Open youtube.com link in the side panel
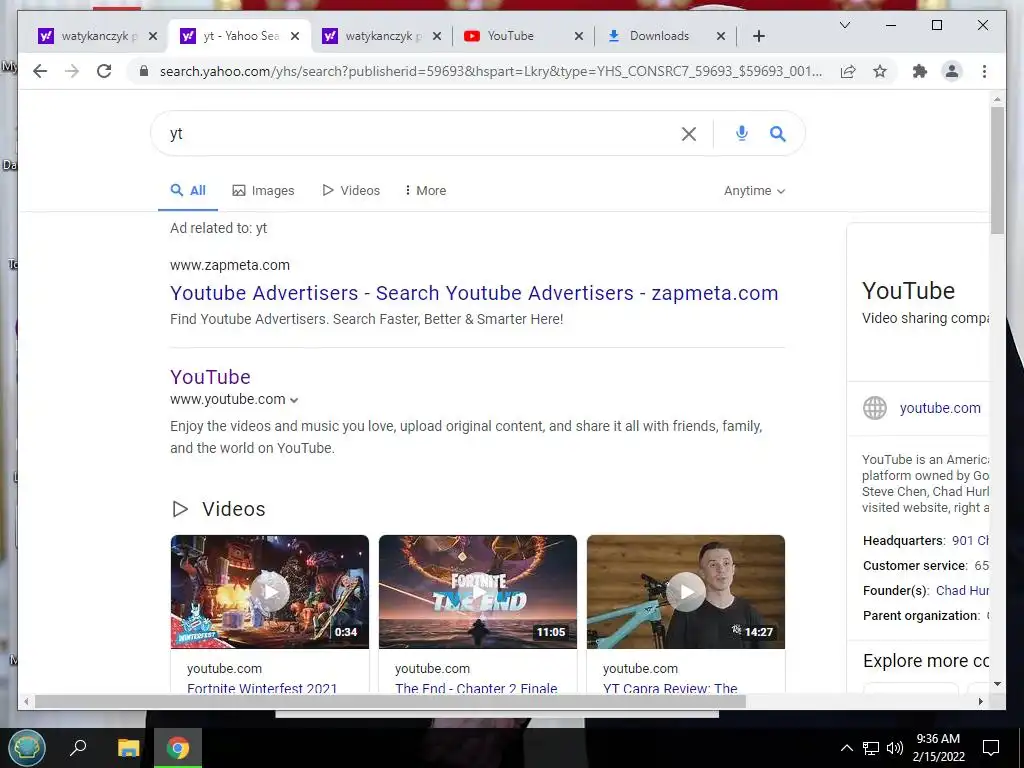The width and height of the screenshot is (1024, 768). 940,408
